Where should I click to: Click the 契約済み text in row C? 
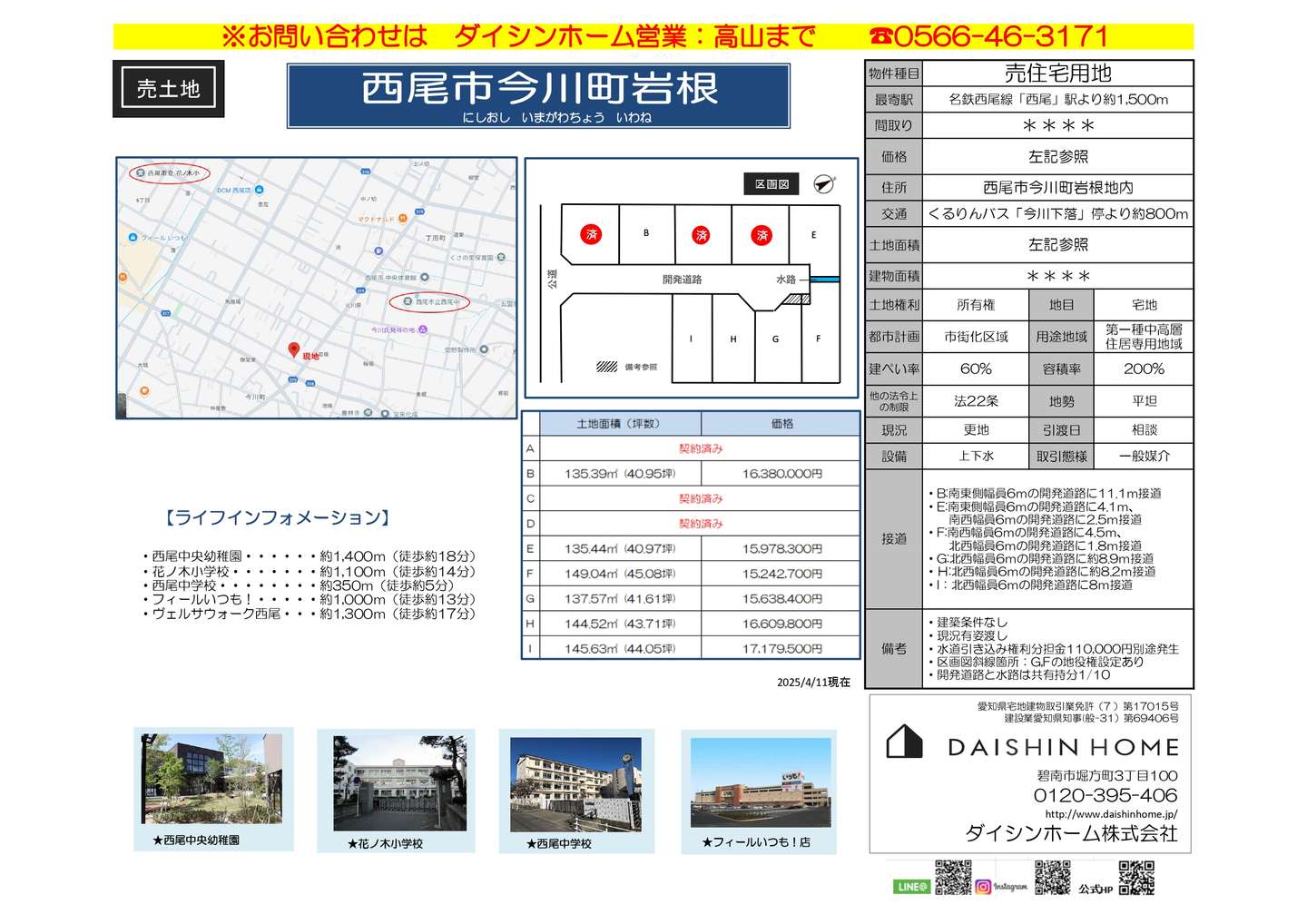pos(701,498)
